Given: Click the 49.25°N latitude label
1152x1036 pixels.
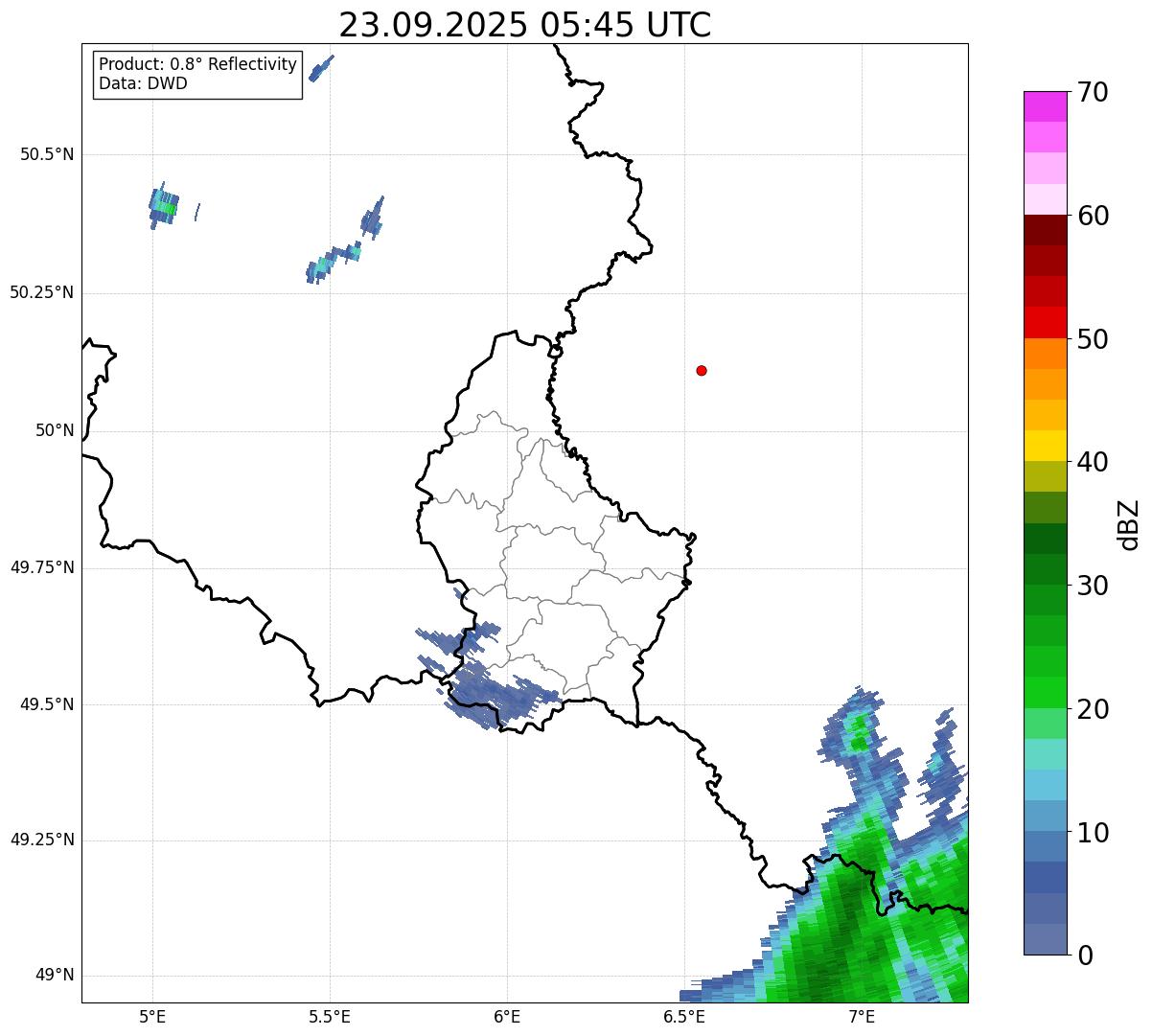Looking at the screenshot, I should 42,840.
